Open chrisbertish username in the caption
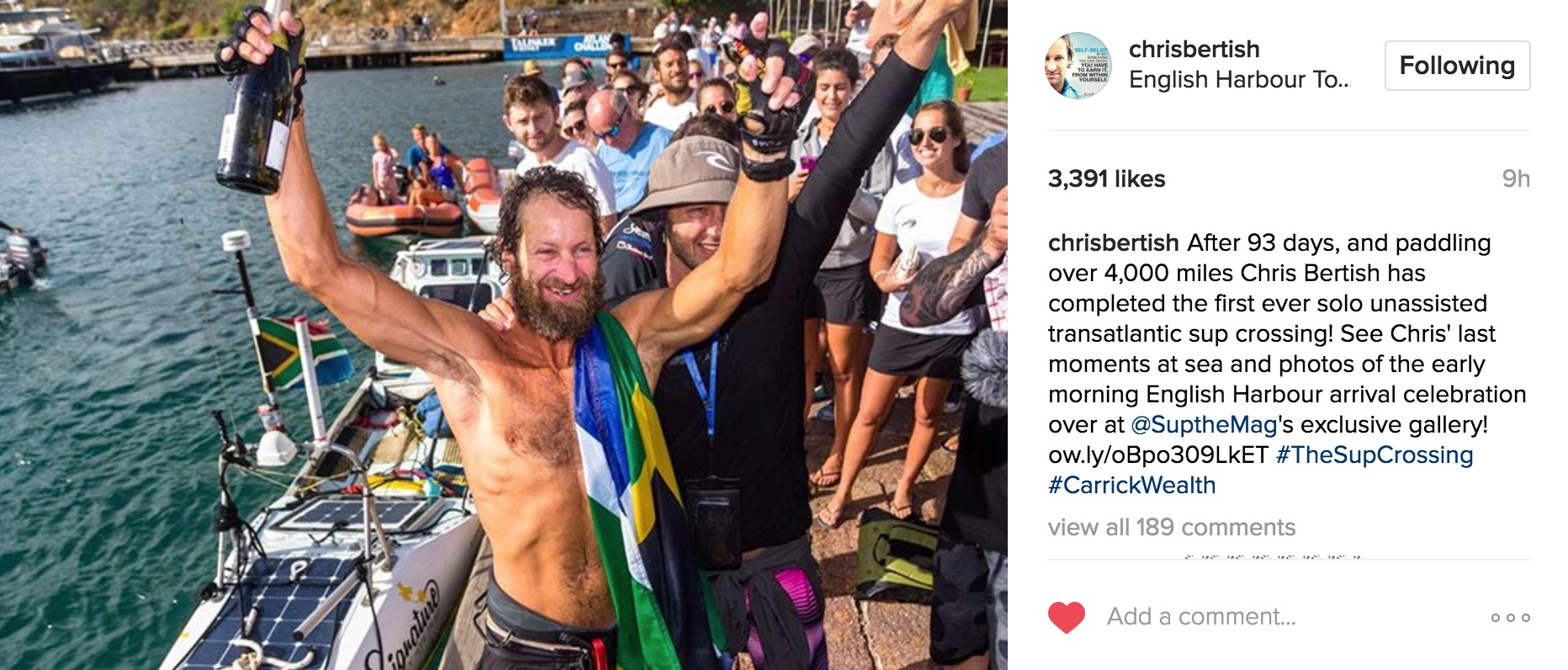This screenshot has height=670, width=1568. click(1113, 242)
